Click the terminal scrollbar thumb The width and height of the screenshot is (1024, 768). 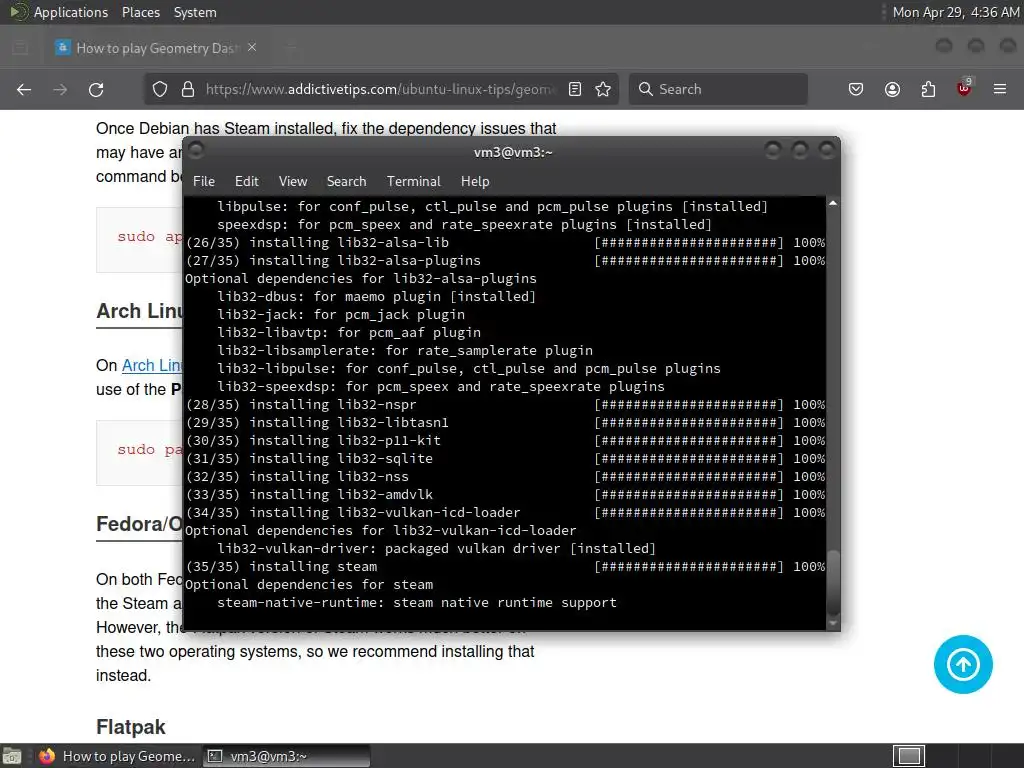point(833,583)
